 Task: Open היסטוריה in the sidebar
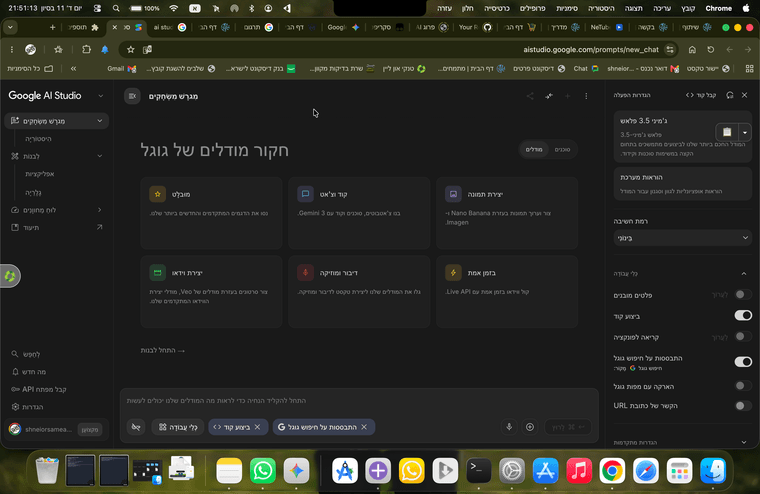[38, 139]
